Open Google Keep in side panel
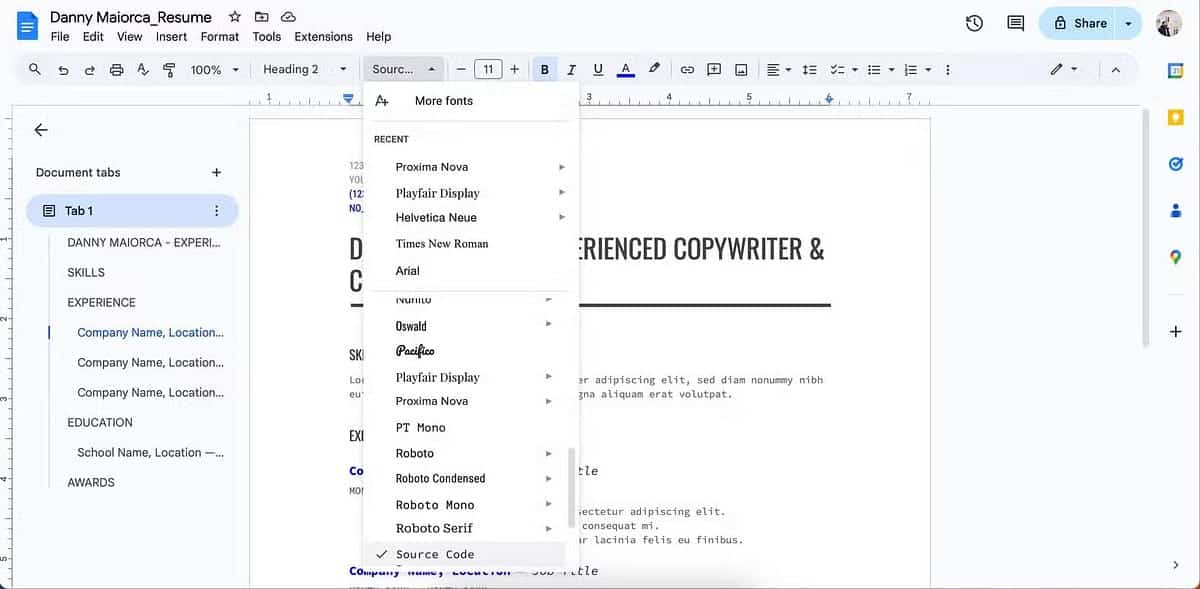The height and width of the screenshot is (589, 1200). [1176, 117]
